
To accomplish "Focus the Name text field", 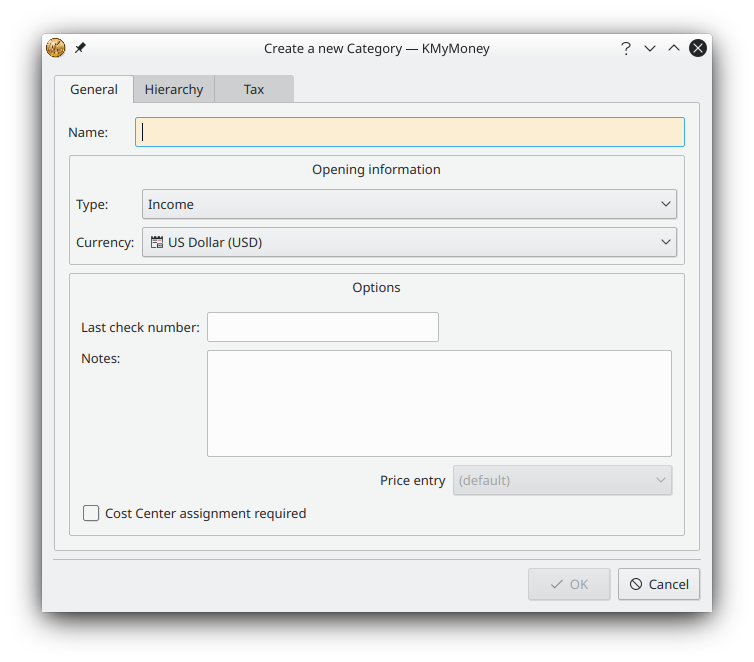I will coord(410,132).
